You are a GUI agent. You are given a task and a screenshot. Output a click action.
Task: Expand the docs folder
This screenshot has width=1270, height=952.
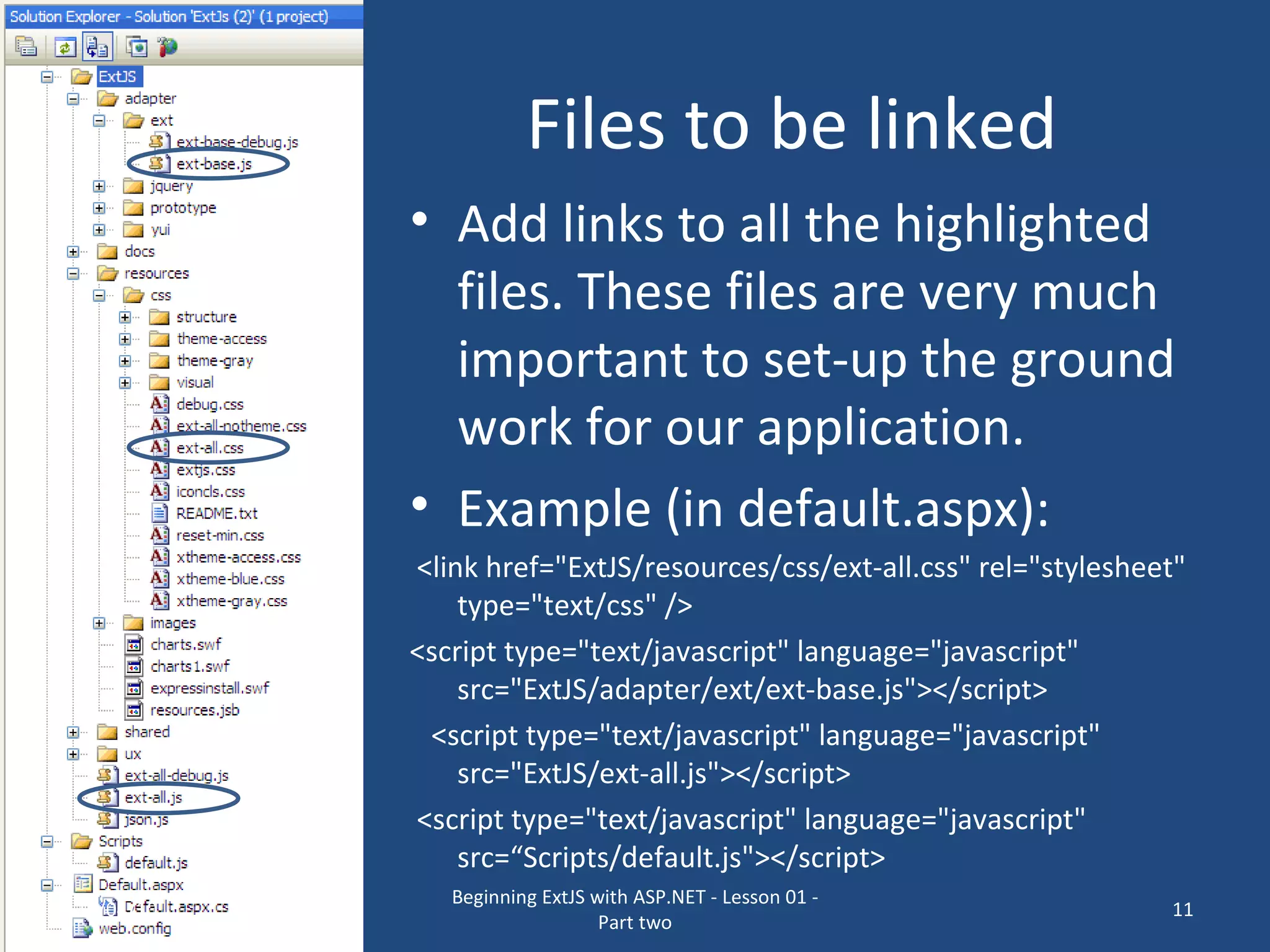click(73, 252)
